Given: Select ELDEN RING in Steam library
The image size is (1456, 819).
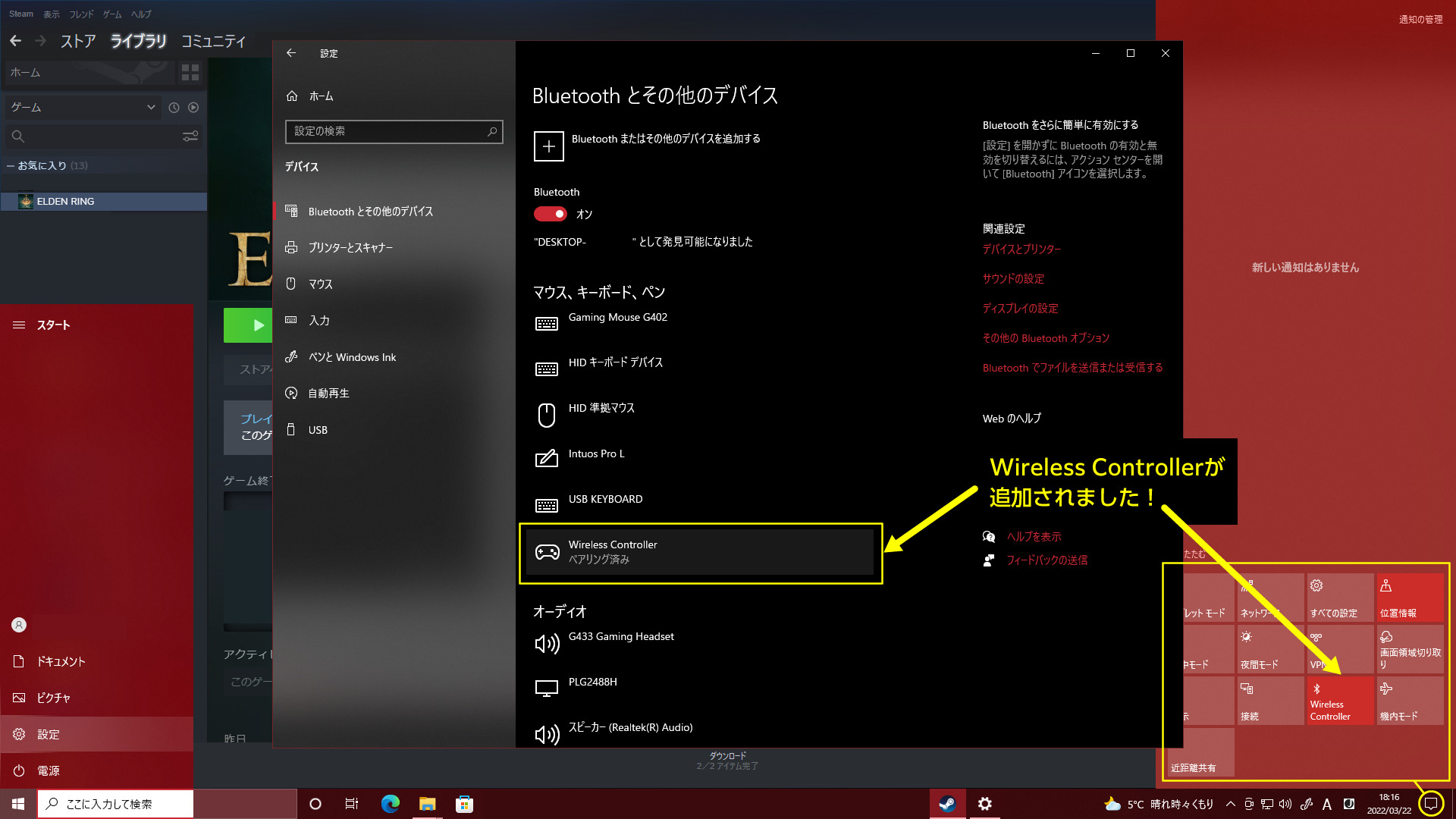Looking at the screenshot, I should click(104, 202).
